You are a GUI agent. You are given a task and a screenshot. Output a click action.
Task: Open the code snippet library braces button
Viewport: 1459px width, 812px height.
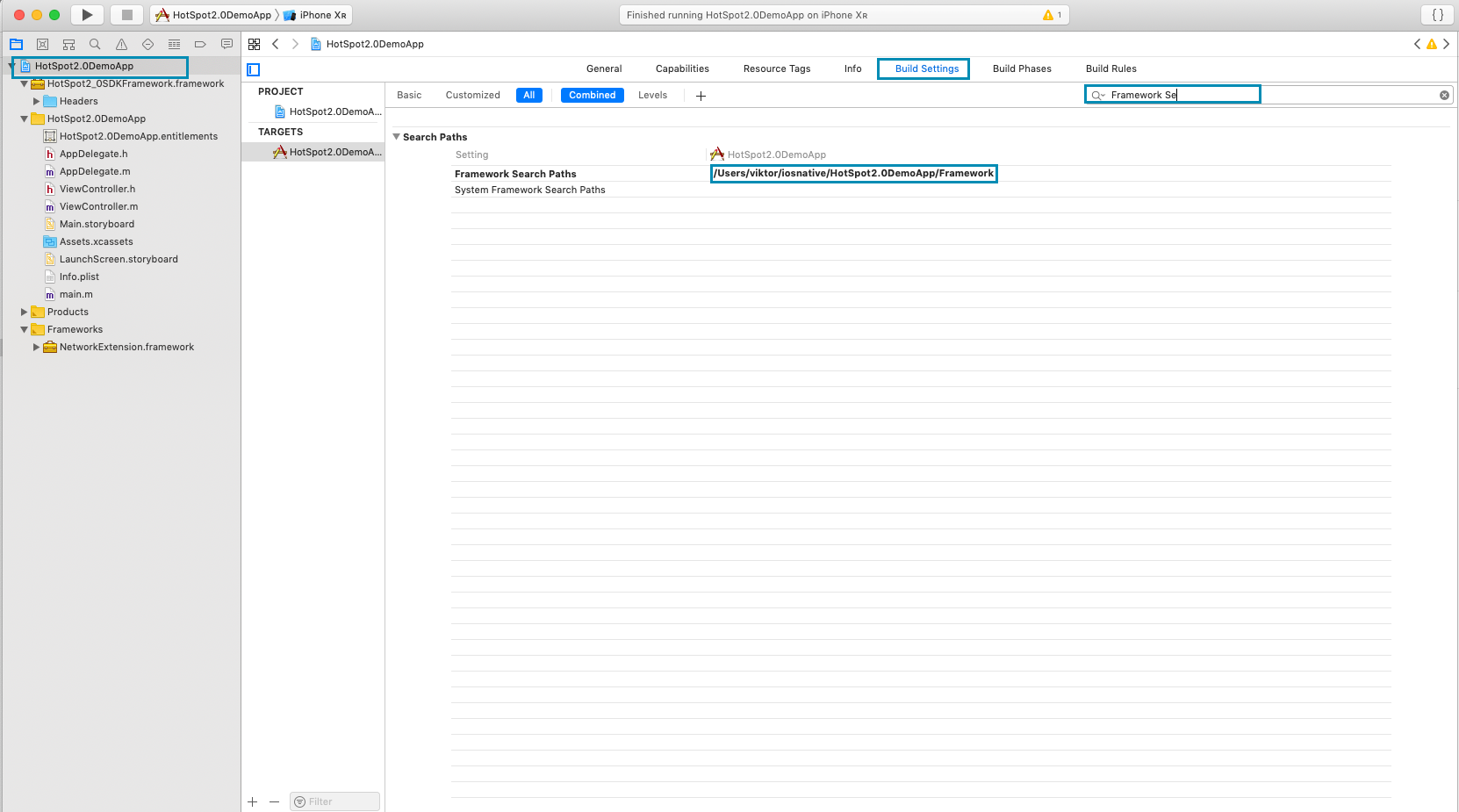1438,15
